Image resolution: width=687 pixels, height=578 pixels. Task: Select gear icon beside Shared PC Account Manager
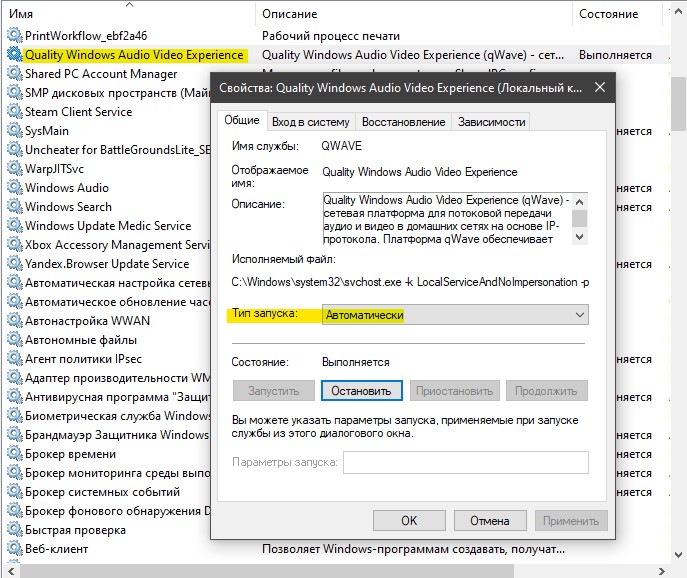(x=14, y=73)
